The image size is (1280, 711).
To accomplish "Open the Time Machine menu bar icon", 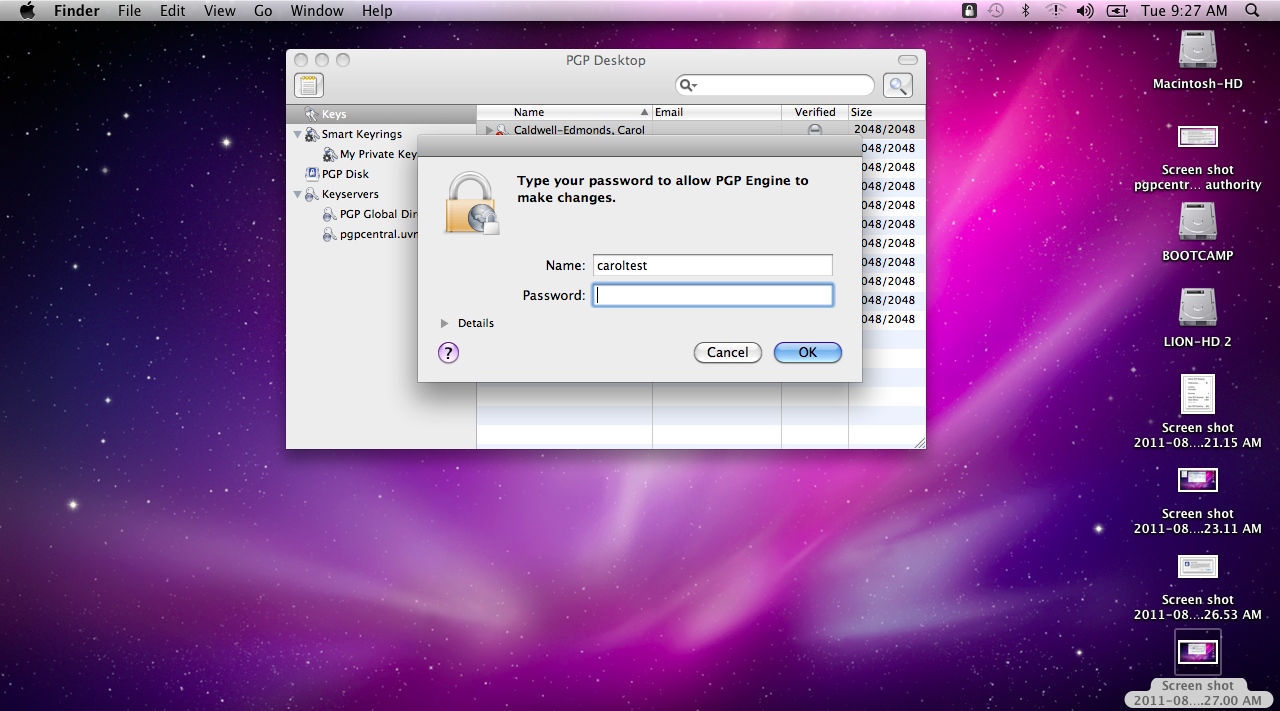I will pyautogui.click(x=996, y=11).
